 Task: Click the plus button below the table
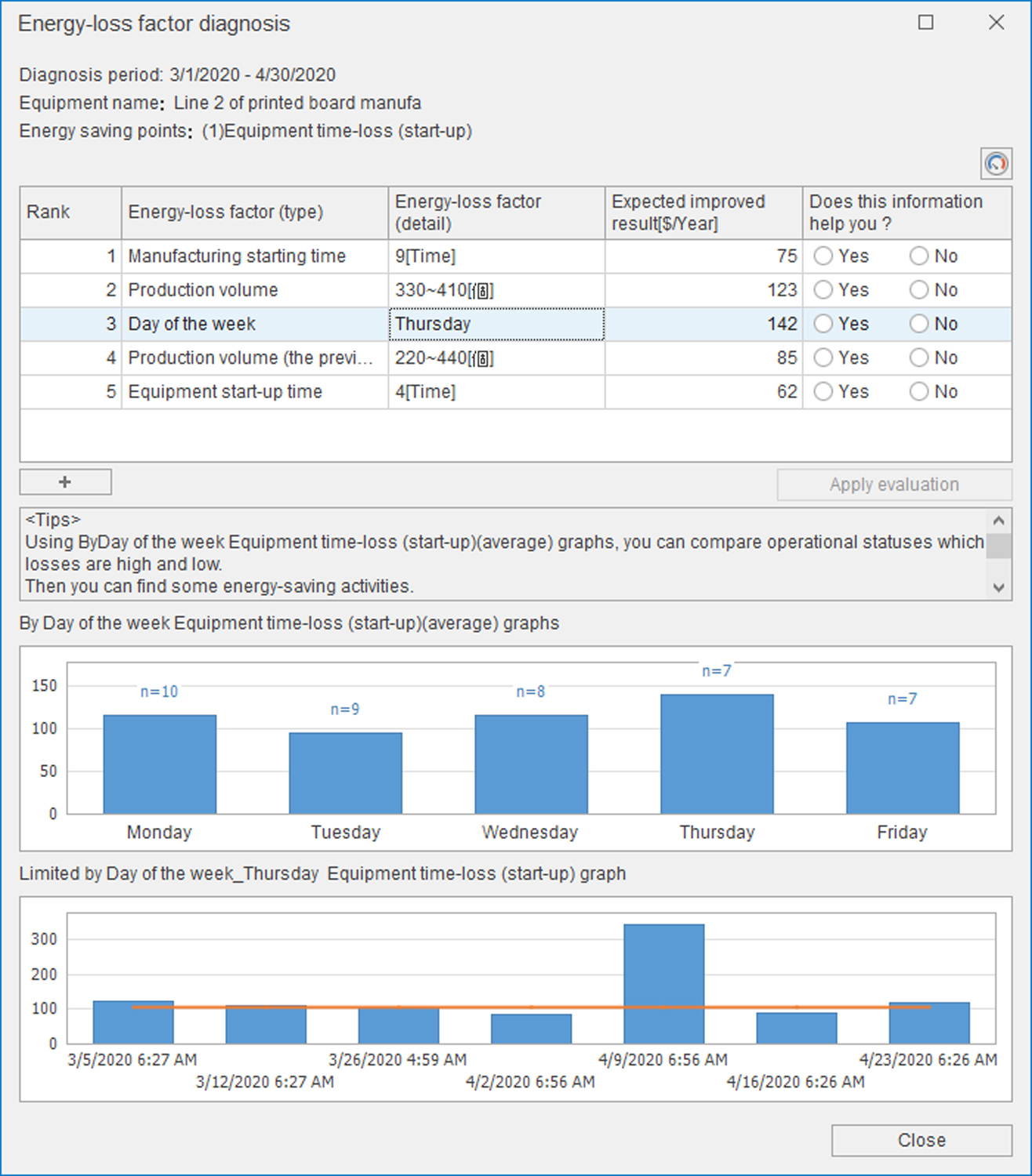point(65,482)
